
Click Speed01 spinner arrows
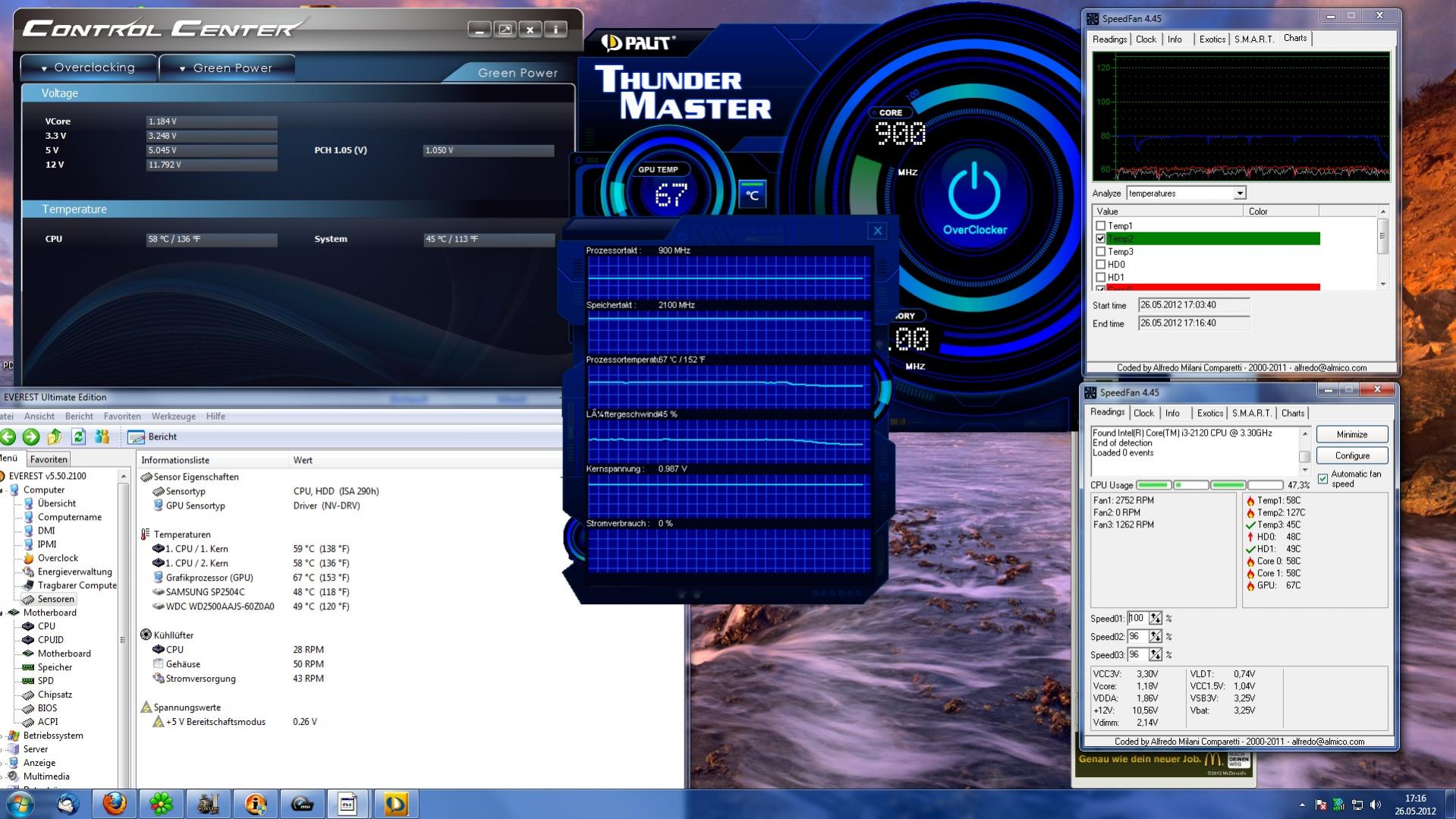pyautogui.click(x=1155, y=619)
